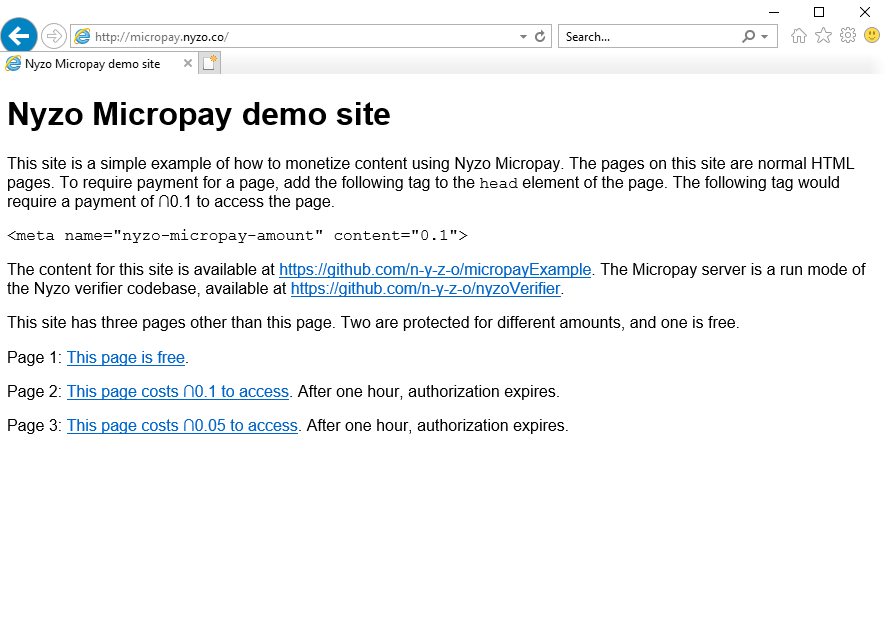This screenshot has height=628, width=887.
Task: Click the Forward navigation arrow
Action: click(54, 36)
